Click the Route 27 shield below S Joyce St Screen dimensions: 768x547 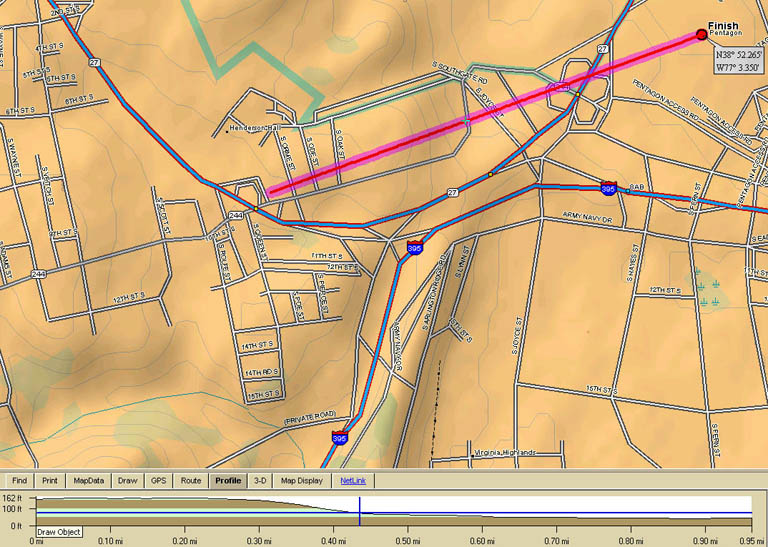tap(452, 192)
